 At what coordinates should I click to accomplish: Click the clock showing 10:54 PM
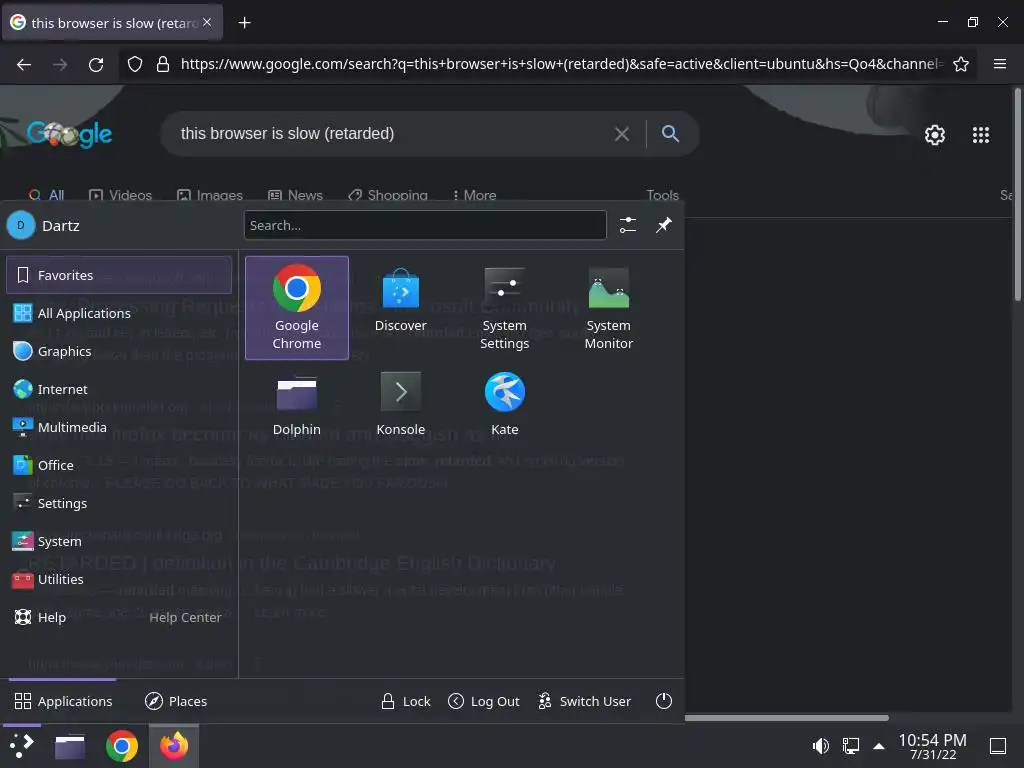click(x=933, y=746)
